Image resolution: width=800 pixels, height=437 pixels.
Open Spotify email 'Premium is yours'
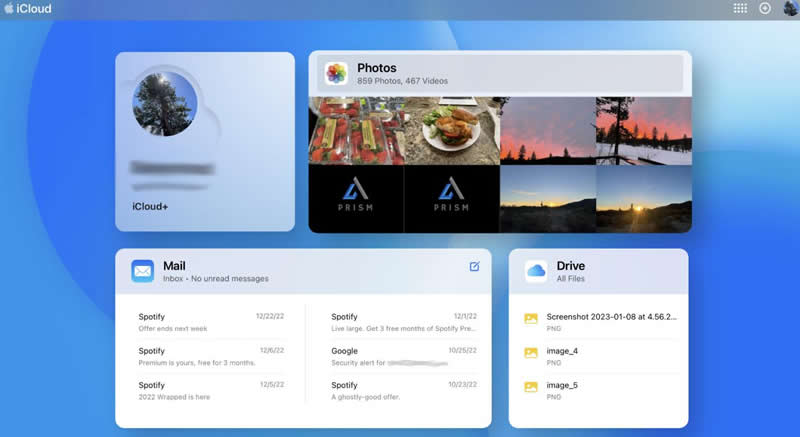pos(211,356)
